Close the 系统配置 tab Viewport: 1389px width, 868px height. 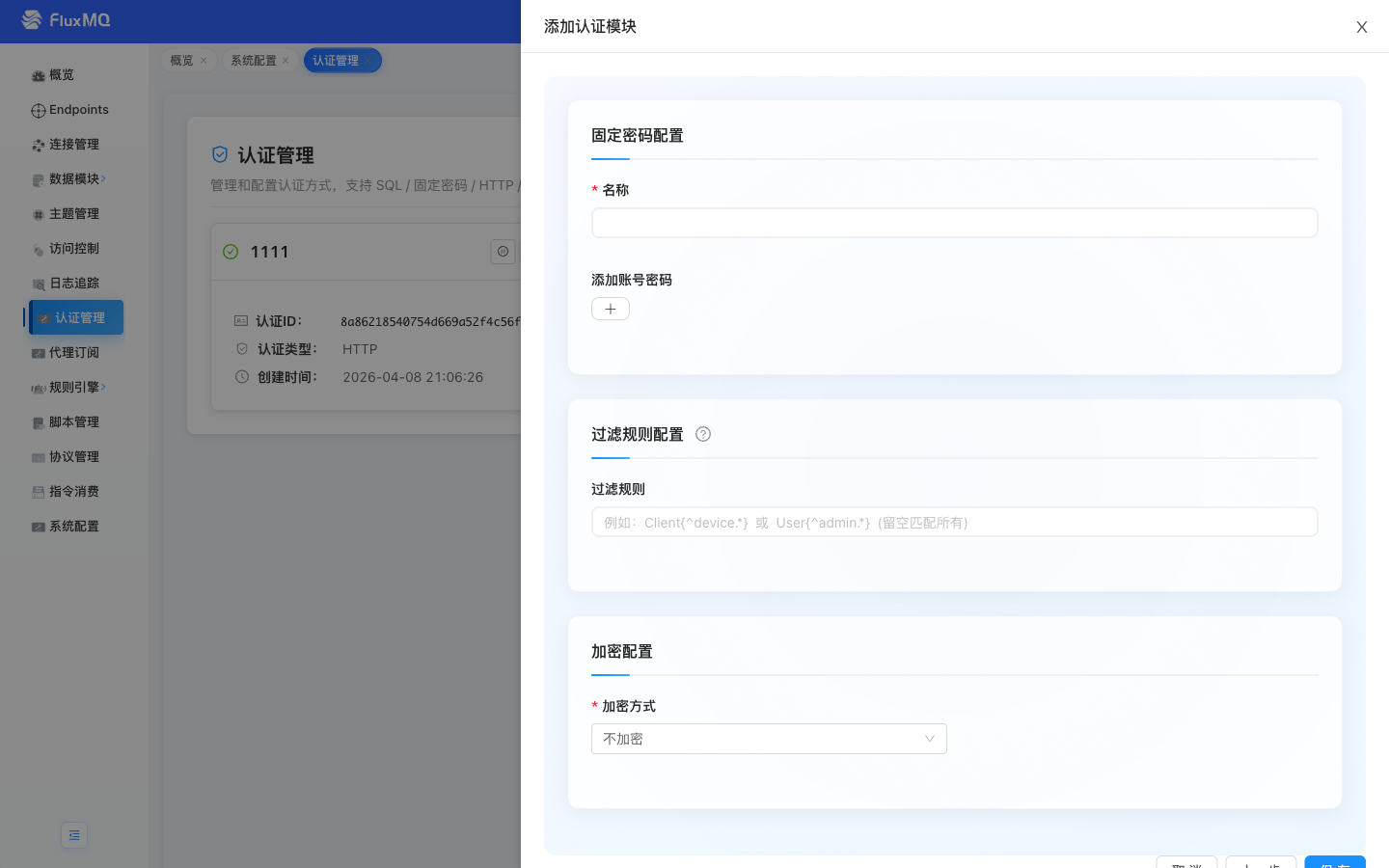tap(286, 61)
